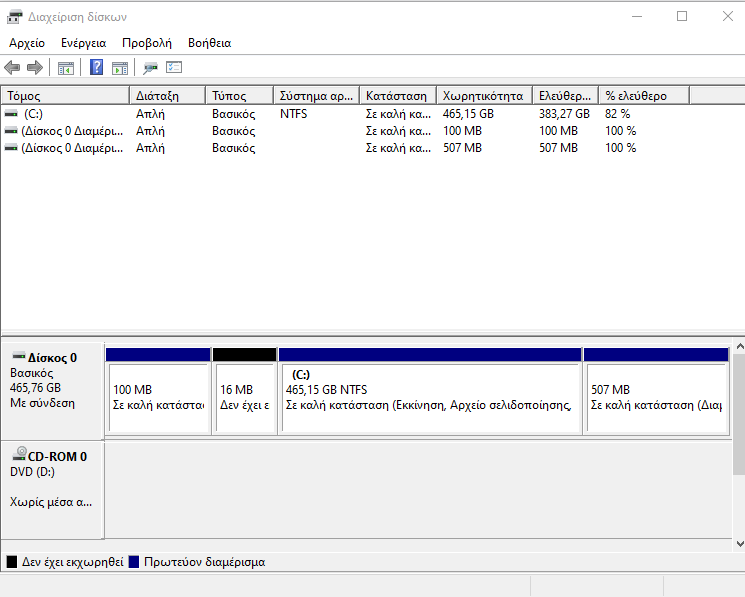Sort the list by Τόμος column header
745x597 pixels.
pyautogui.click(x=65, y=96)
